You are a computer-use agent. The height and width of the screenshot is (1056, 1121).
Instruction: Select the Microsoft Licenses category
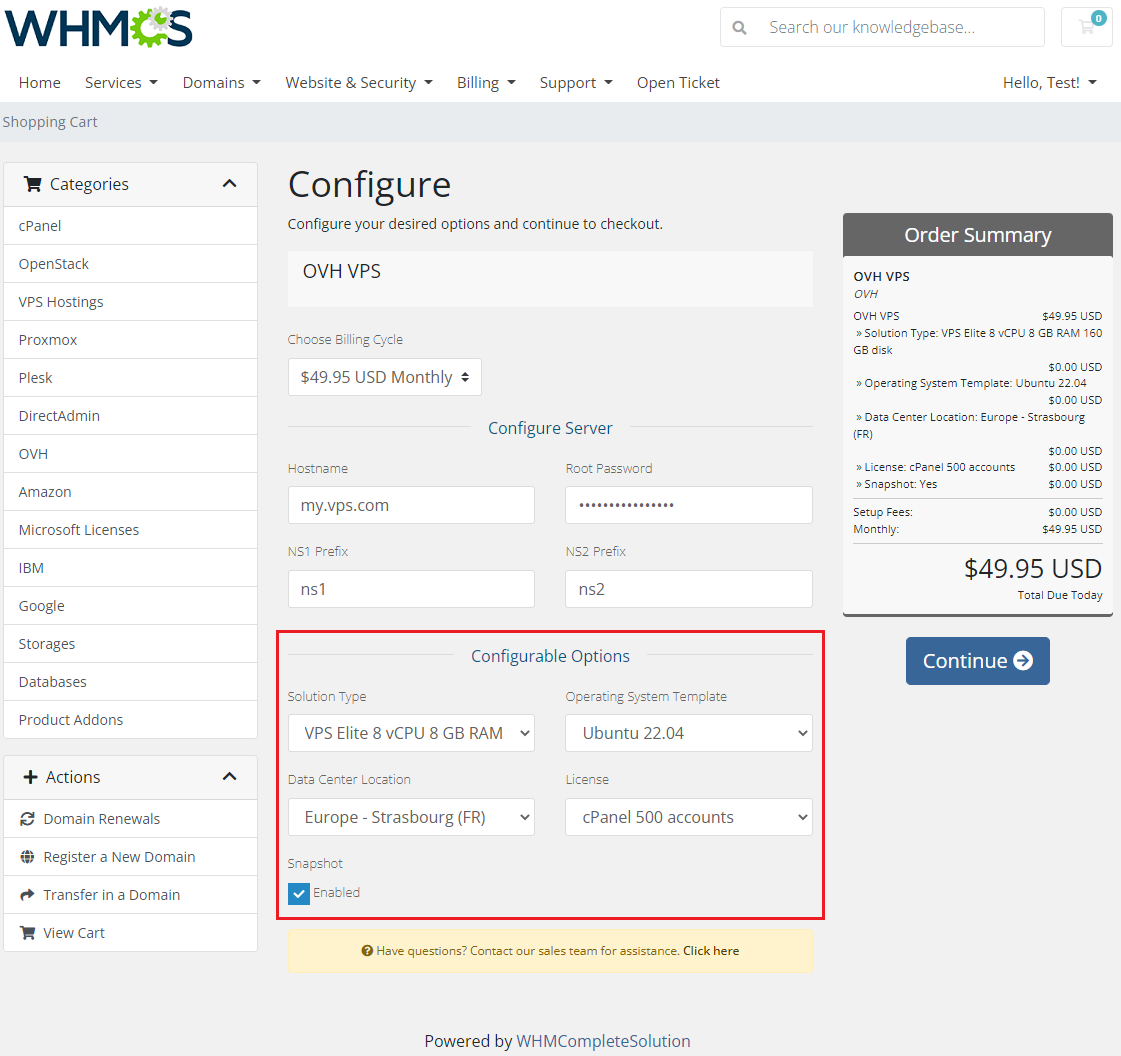[x=130, y=530]
